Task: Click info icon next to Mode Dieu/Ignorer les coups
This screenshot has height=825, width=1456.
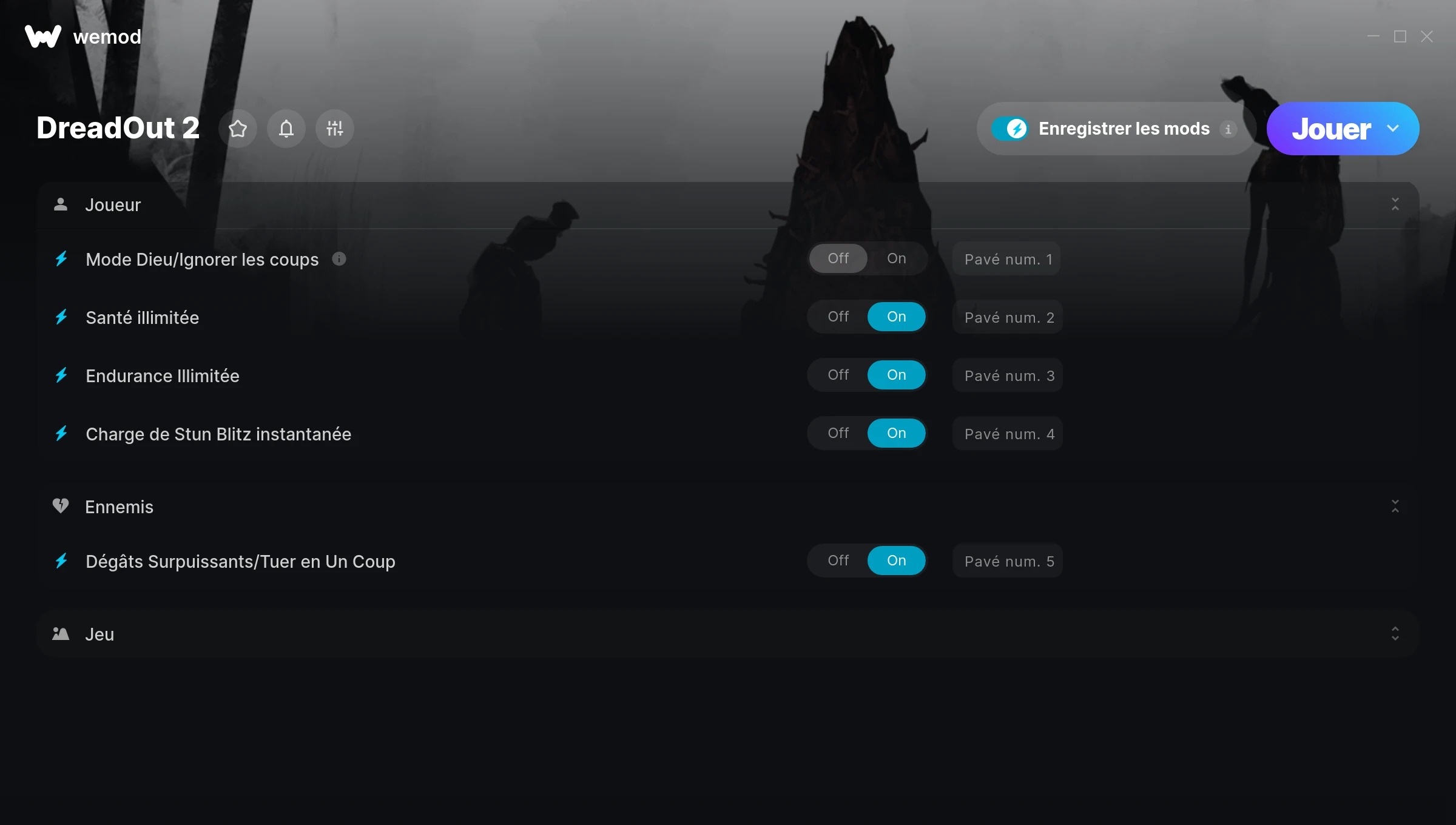Action: coord(339,259)
